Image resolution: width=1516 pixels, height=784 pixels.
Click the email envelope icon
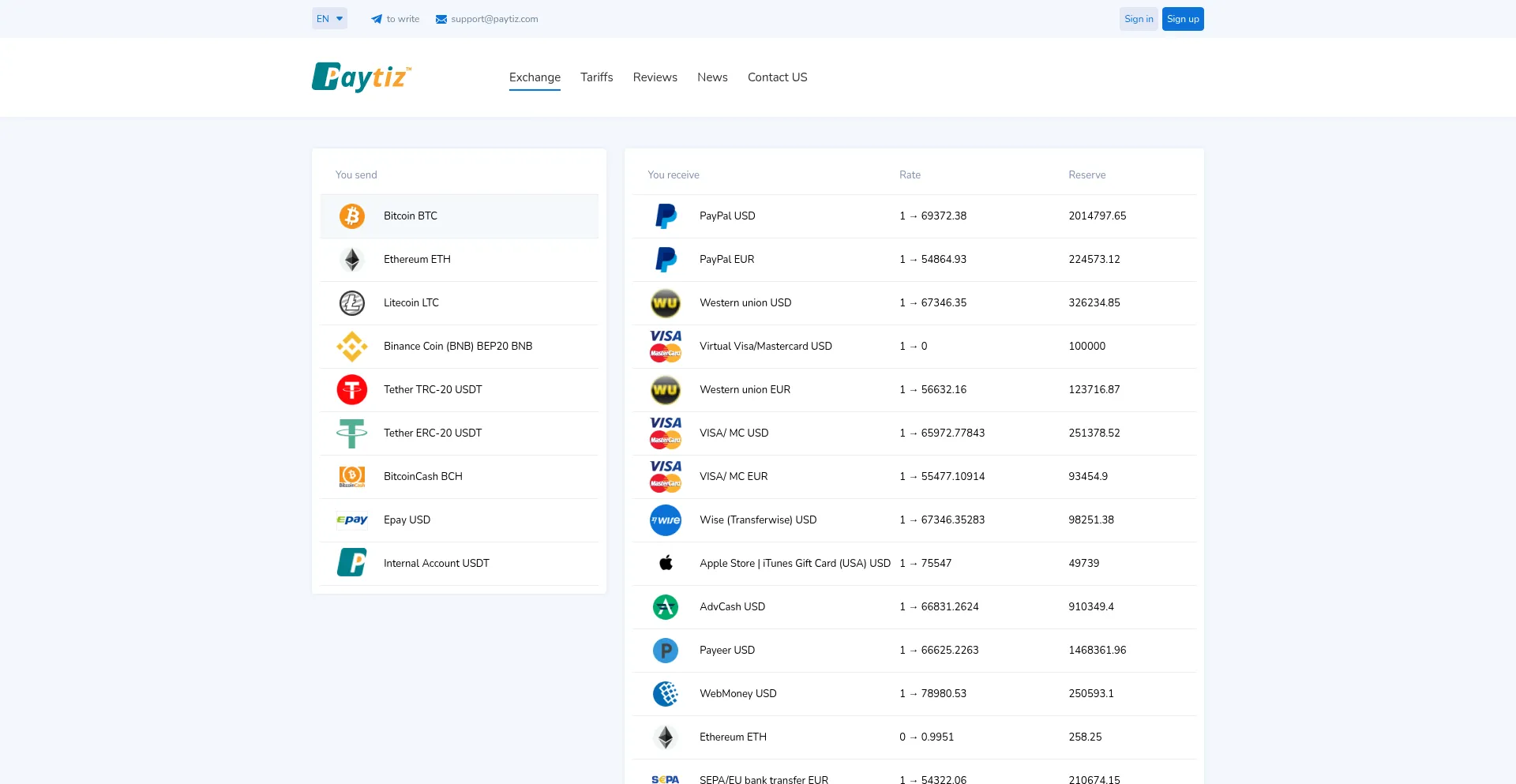[x=441, y=19]
